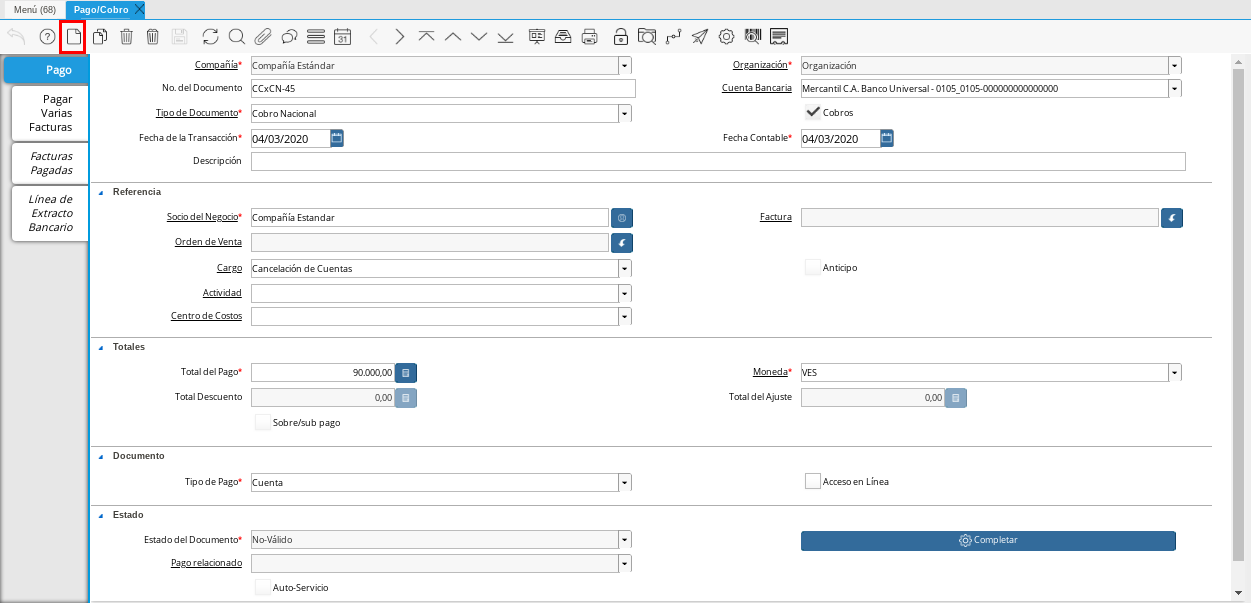Enable the Sobre/sub pago checkbox
Screen dimensions: 1251x603
click(263, 422)
